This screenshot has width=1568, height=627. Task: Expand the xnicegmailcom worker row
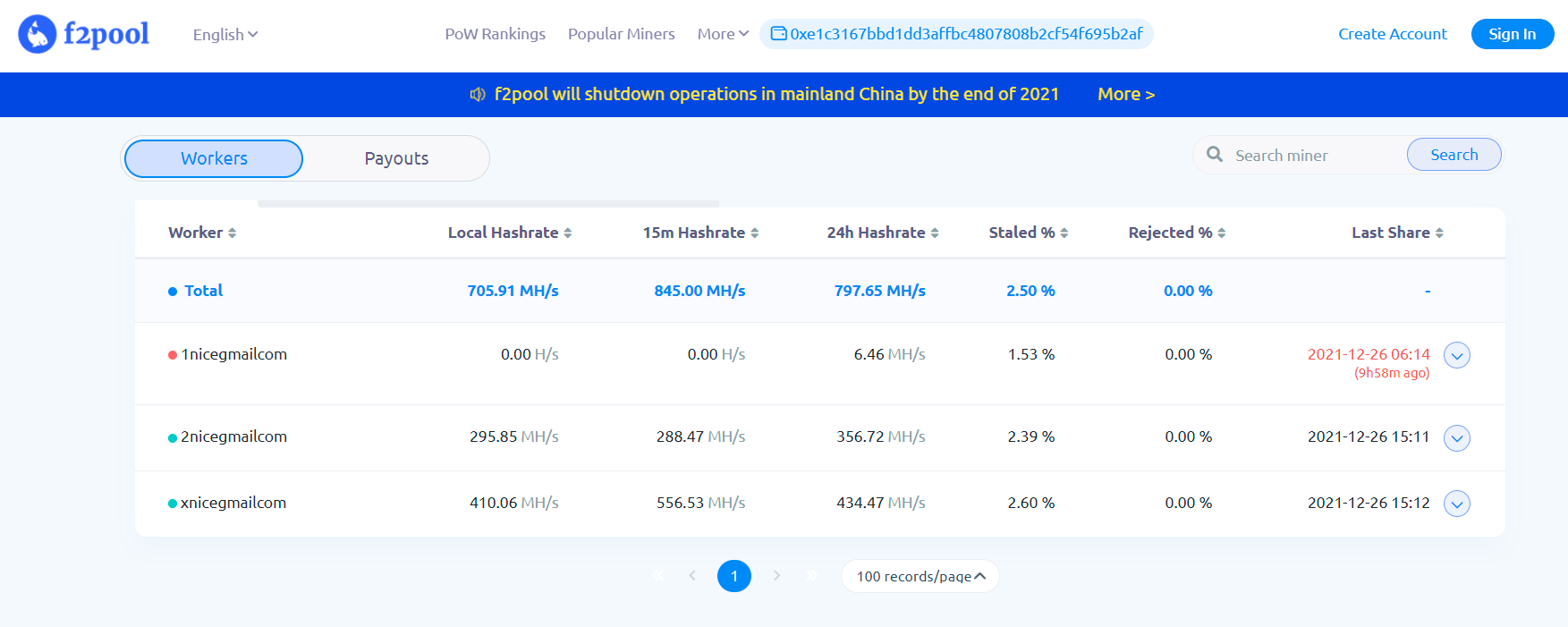1456,504
